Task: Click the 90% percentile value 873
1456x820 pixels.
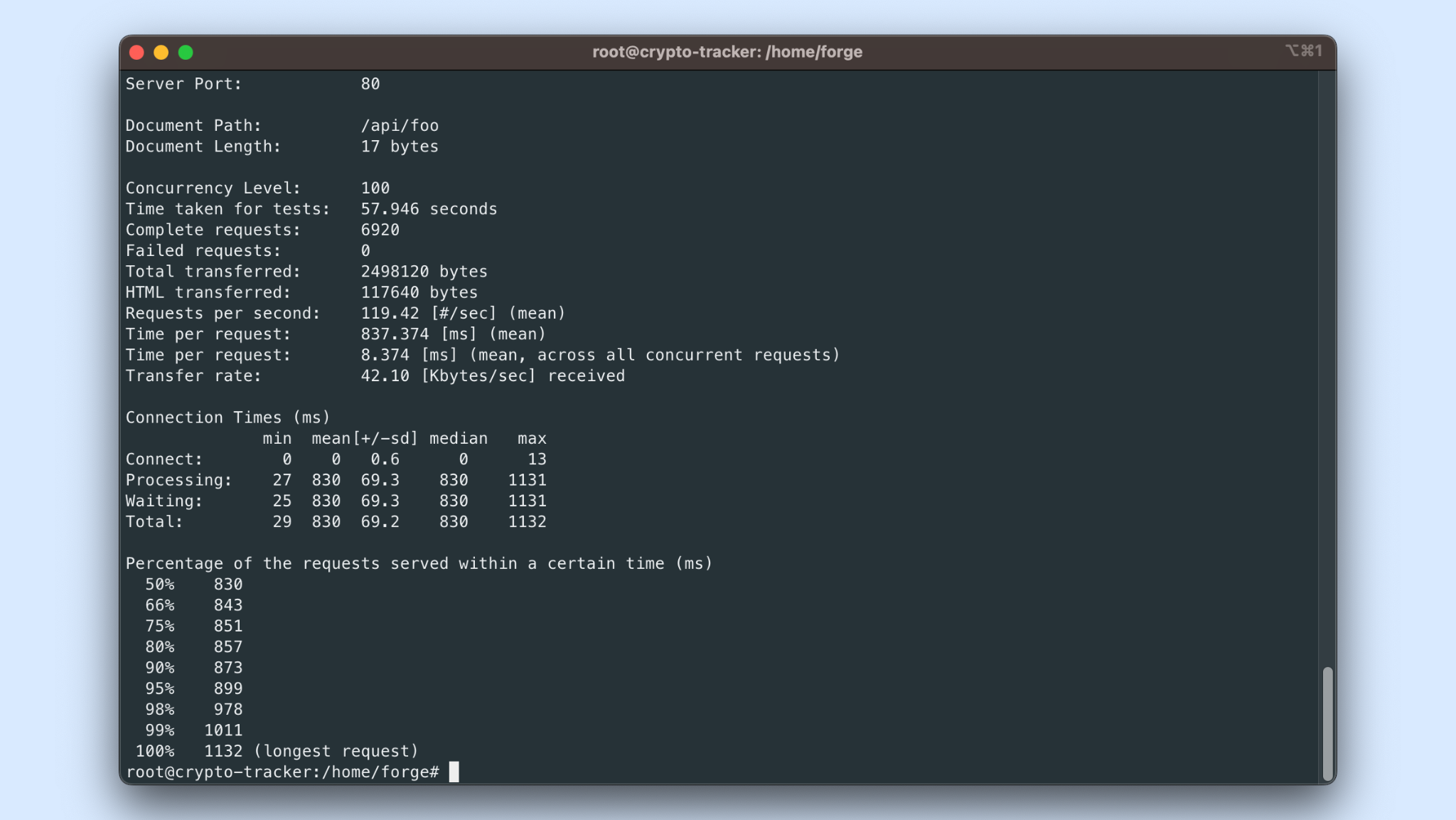Action: pos(228,668)
